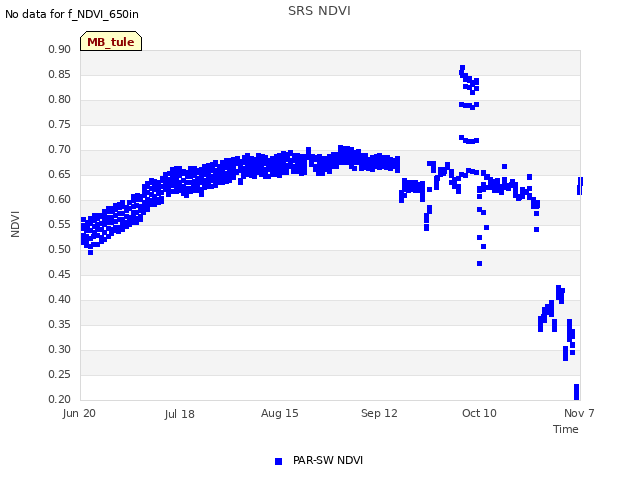
Task: Select the MB_tule tab label
Action: (111, 42)
